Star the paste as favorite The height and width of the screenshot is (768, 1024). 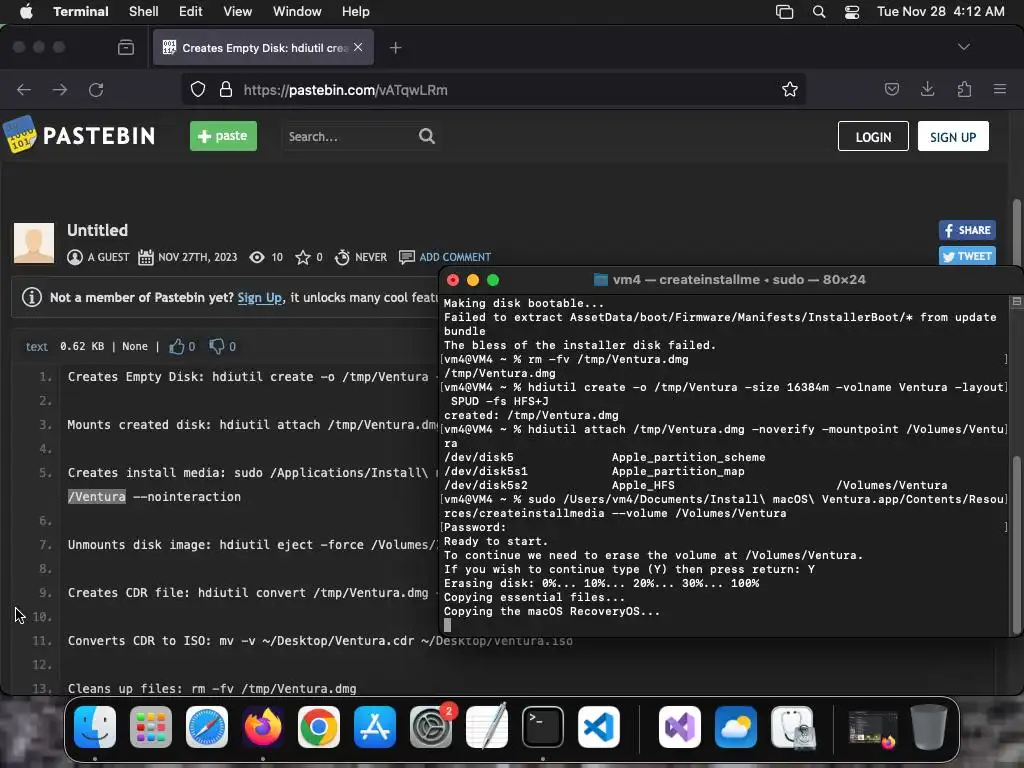(302, 257)
